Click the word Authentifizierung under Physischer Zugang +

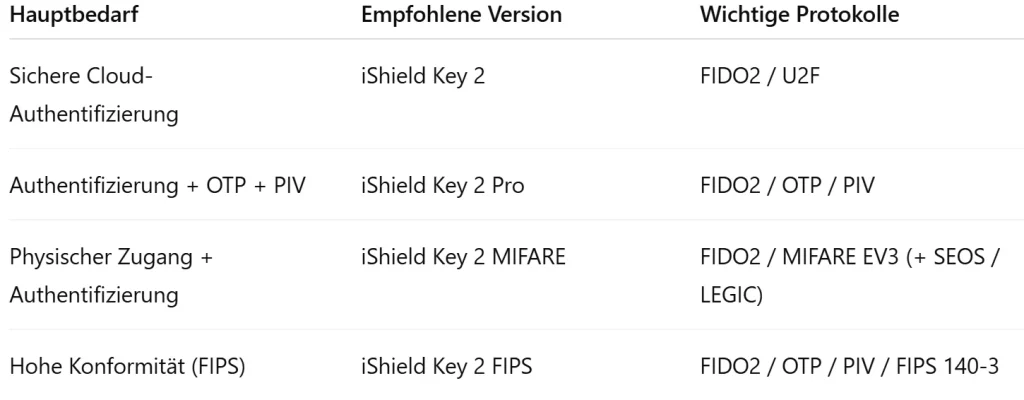(93, 295)
